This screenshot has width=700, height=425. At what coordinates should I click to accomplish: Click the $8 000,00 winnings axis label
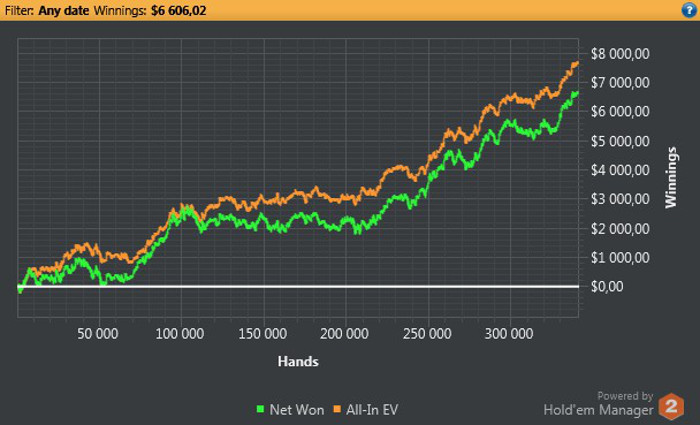point(622,53)
